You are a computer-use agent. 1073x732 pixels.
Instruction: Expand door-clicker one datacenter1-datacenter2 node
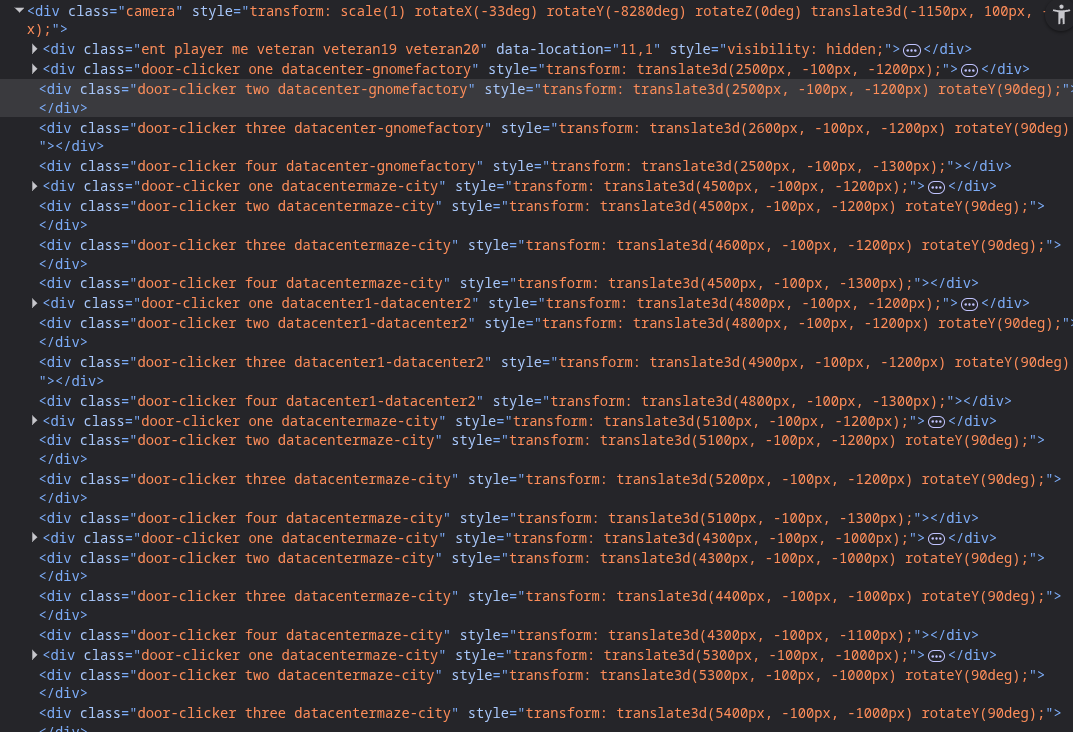coord(36,304)
